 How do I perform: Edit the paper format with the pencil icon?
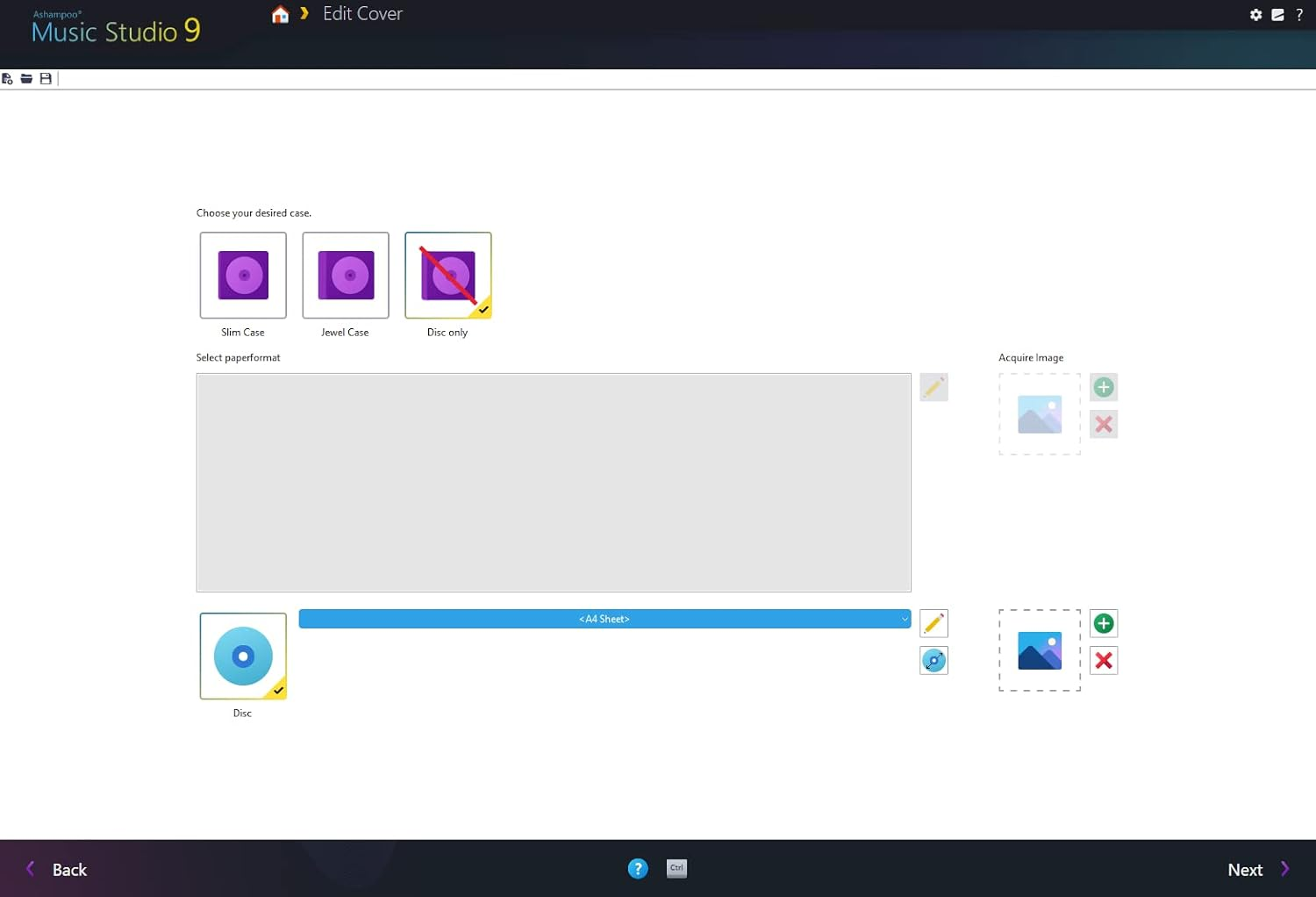[x=933, y=387]
